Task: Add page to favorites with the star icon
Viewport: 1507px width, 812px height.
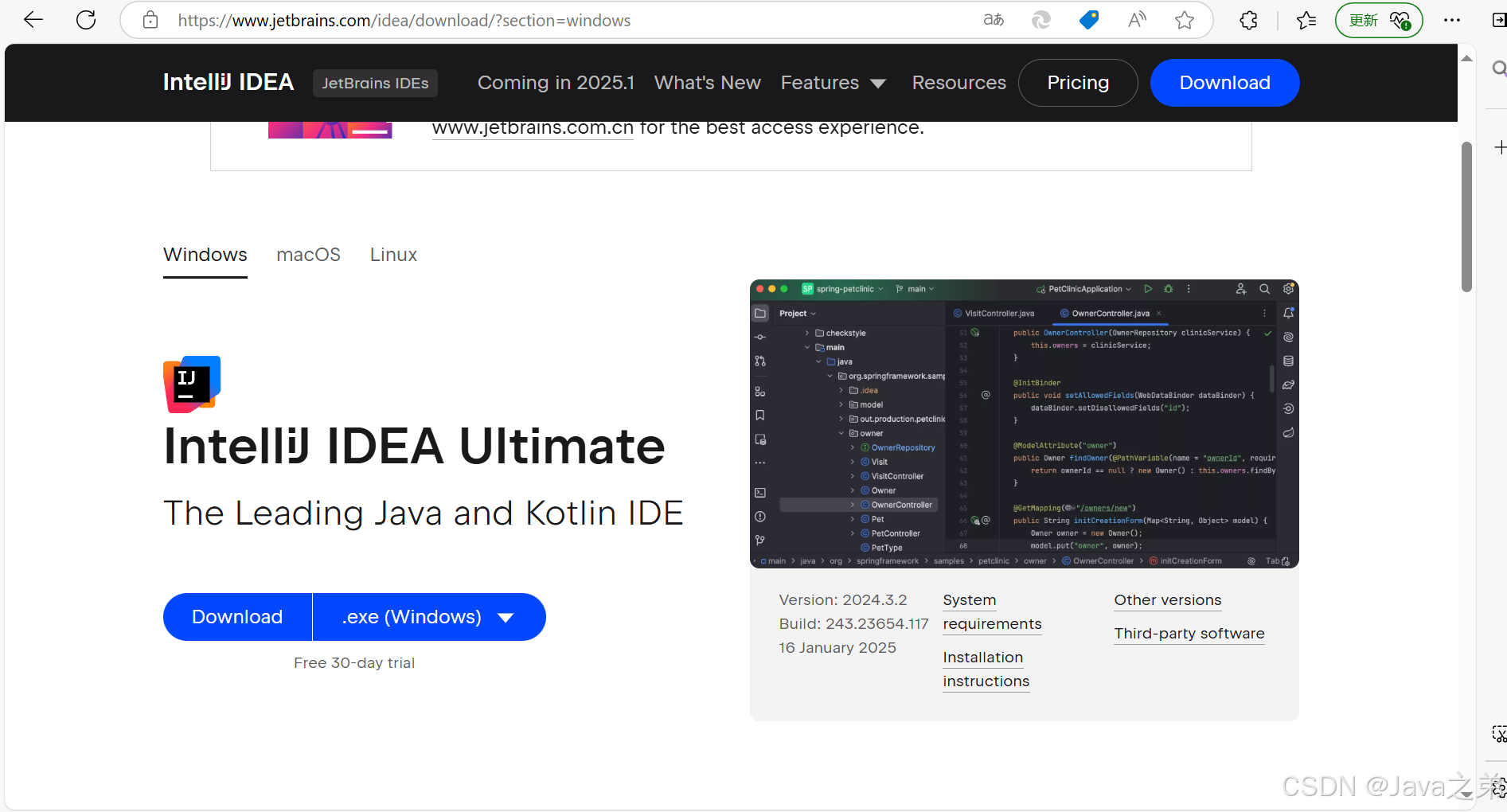Action: tap(1185, 20)
